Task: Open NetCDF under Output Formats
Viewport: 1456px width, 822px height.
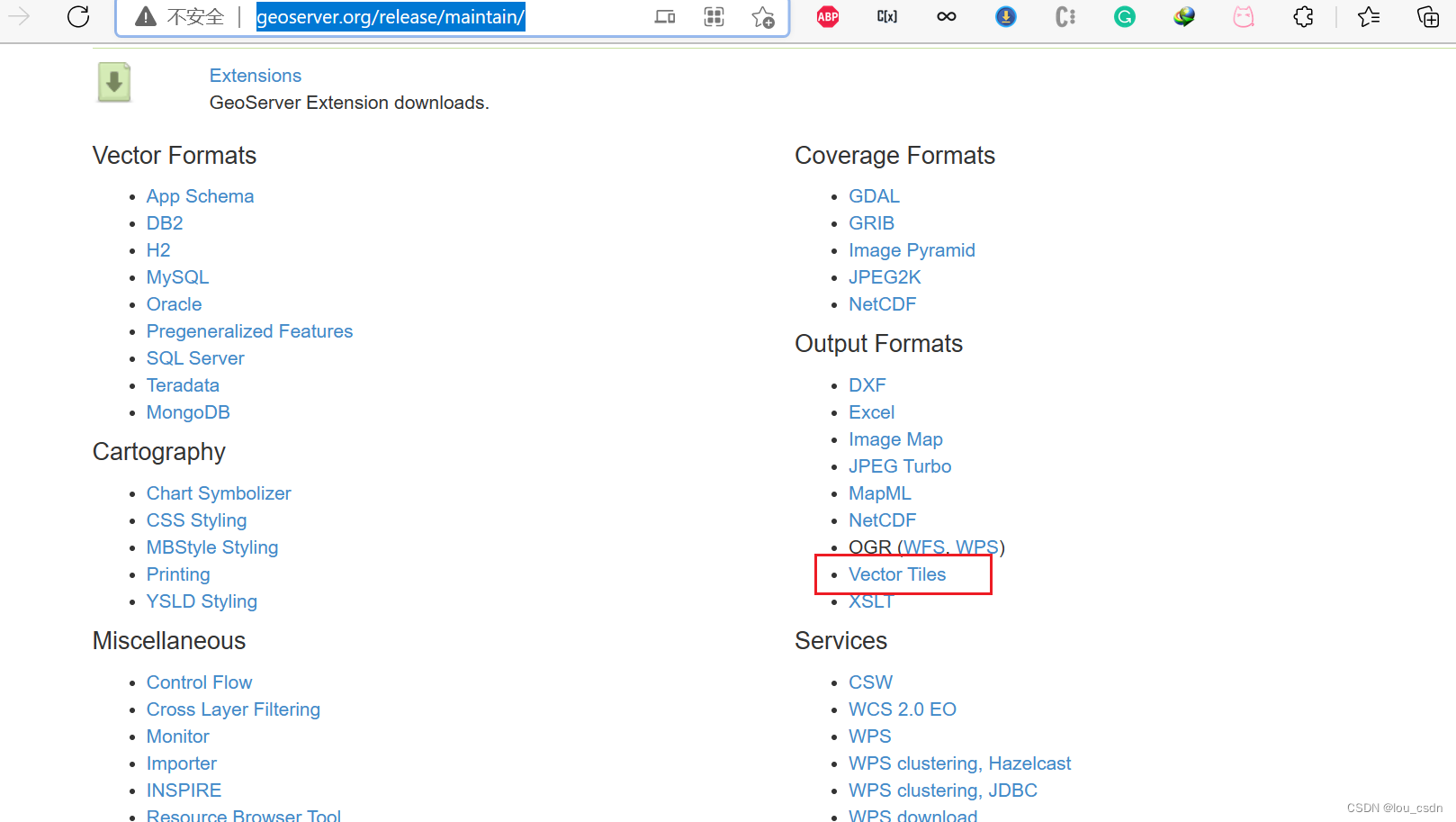Action: coord(882,520)
